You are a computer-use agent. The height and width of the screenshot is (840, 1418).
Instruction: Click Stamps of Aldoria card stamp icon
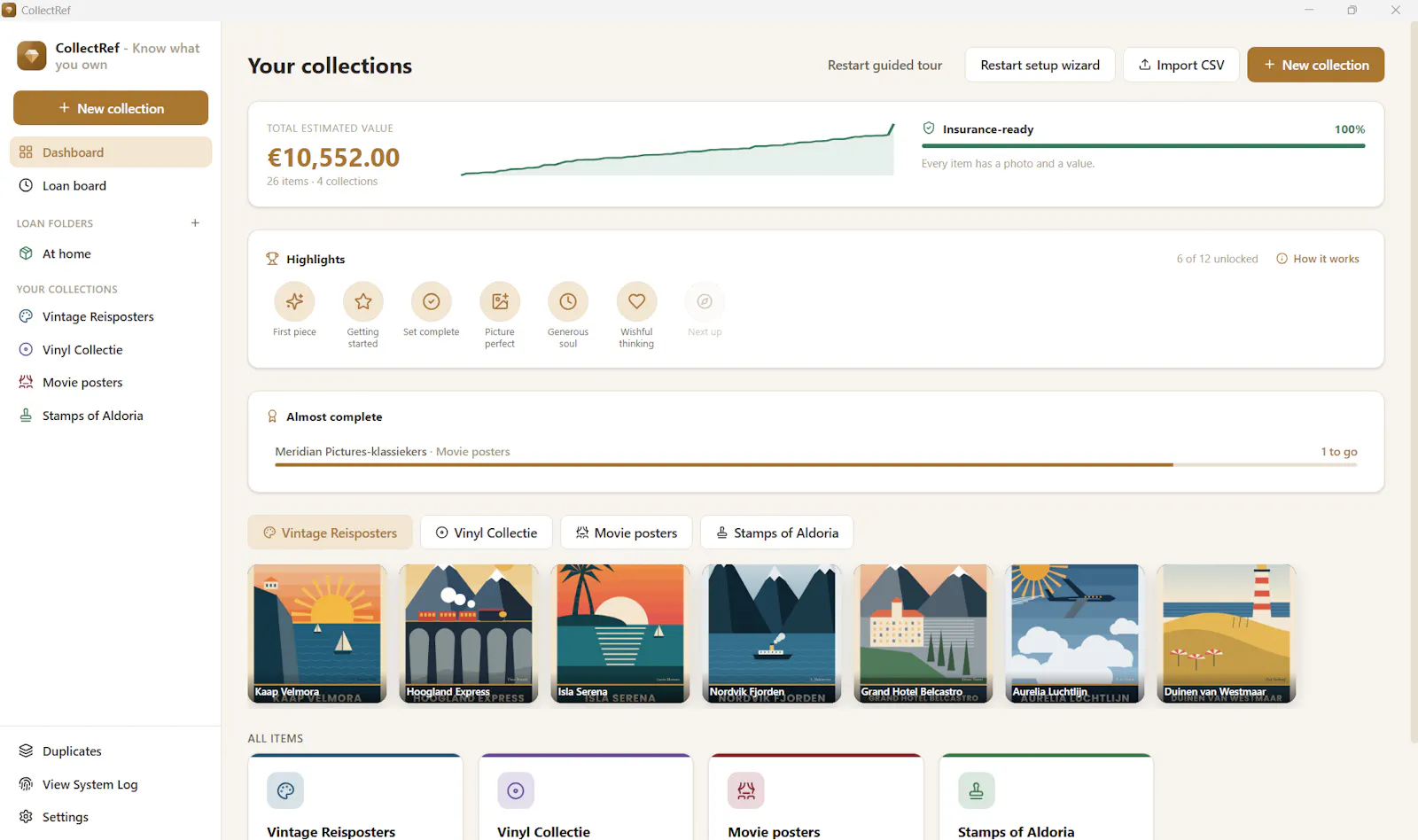tap(977, 790)
